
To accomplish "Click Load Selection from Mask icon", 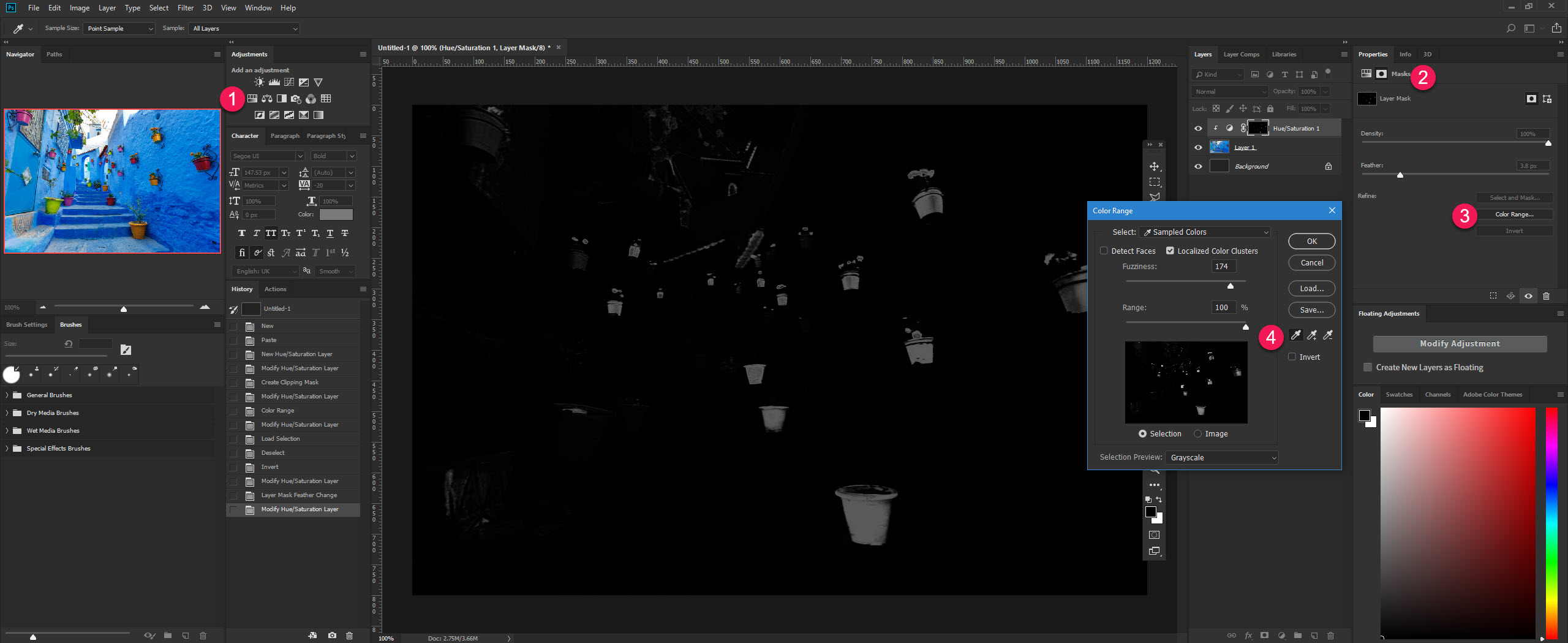I will [1493, 296].
